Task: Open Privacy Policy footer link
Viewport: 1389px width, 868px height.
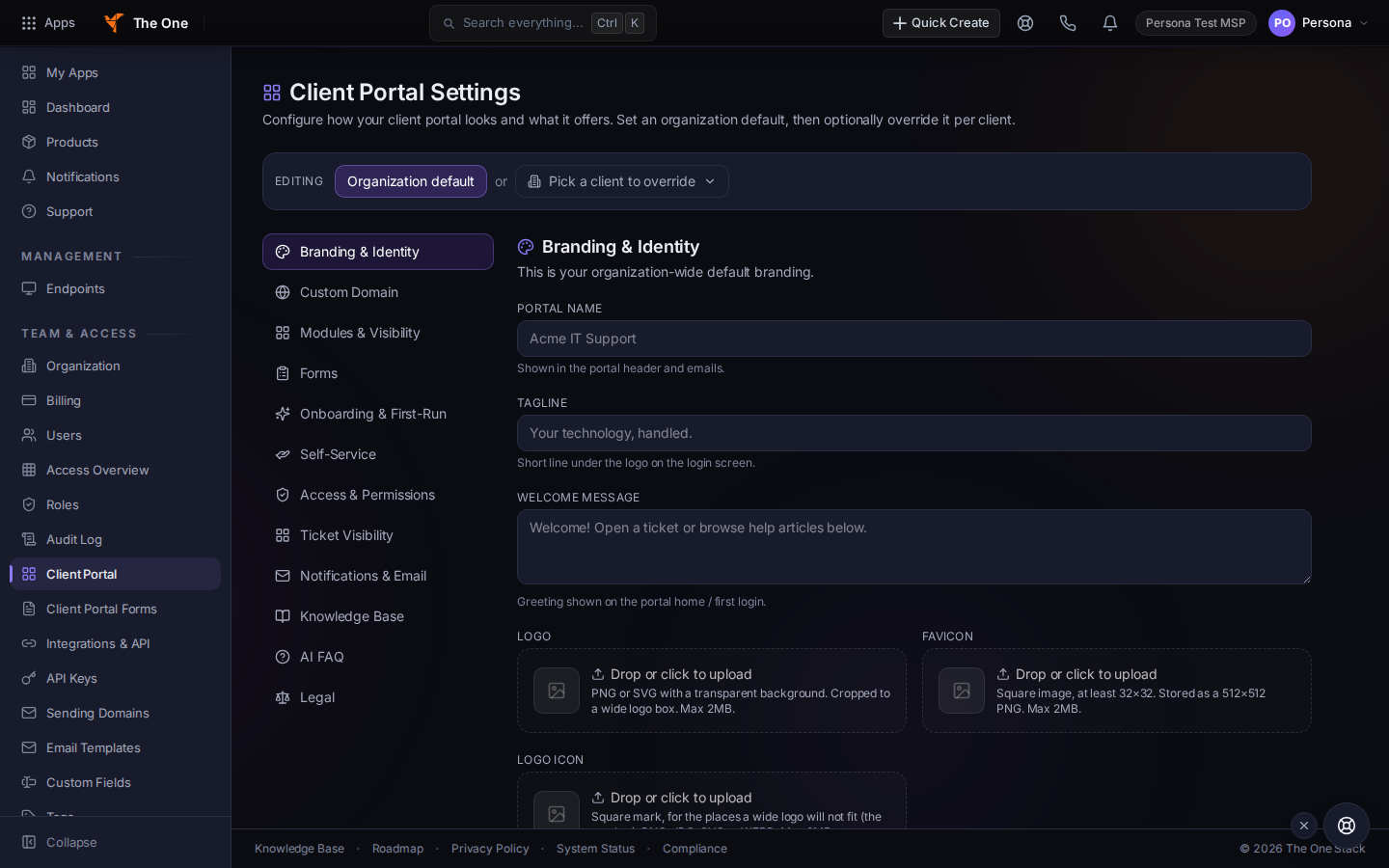Action: (x=490, y=849)
